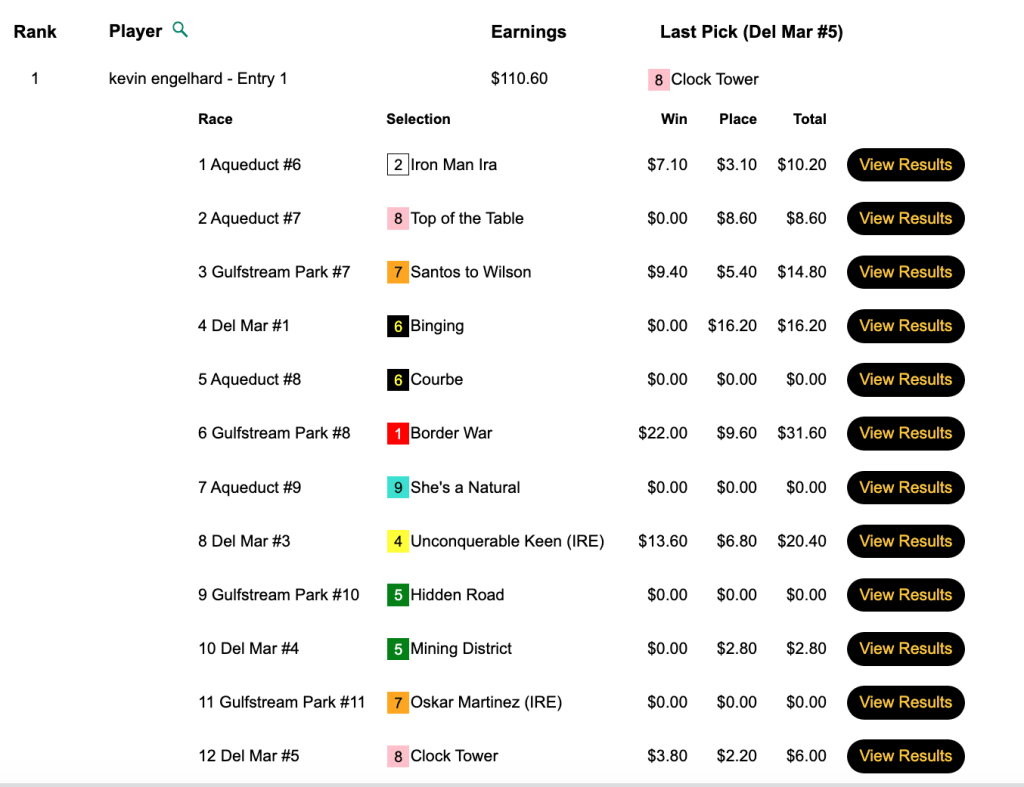Click the orange 7 badge beside Santos to Wilson
Viewport: 1024px width, 787px height.
[397, 272]
